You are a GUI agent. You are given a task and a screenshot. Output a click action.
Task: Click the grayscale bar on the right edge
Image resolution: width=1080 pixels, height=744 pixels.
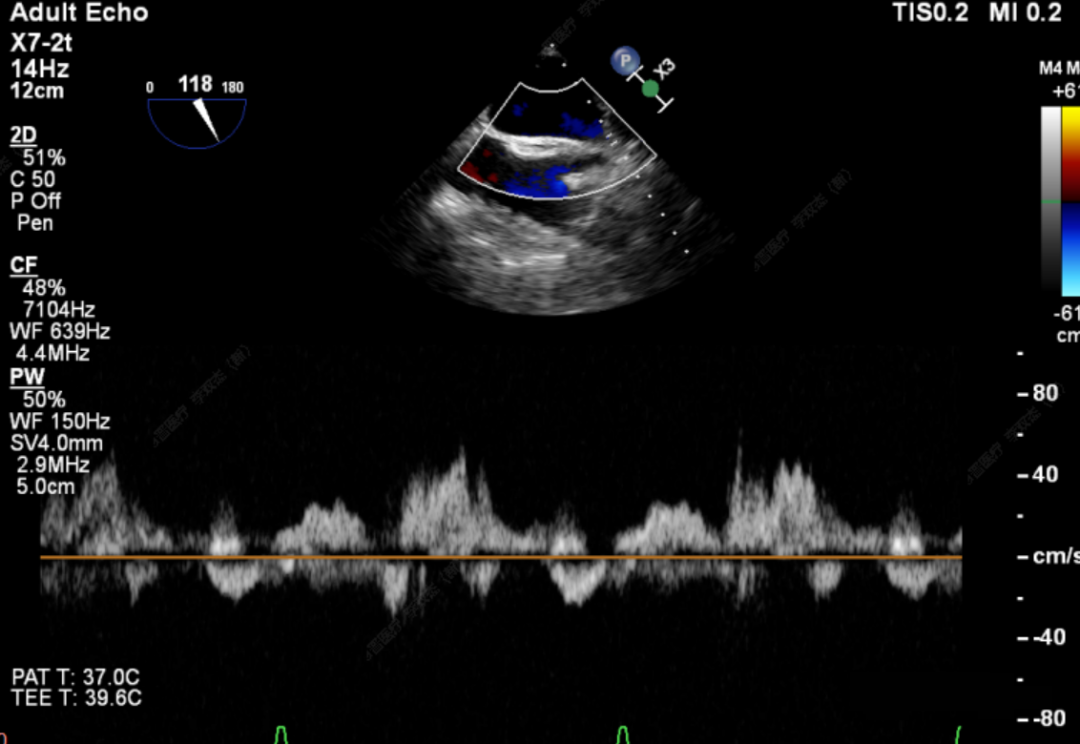[x=1050, y=200]
